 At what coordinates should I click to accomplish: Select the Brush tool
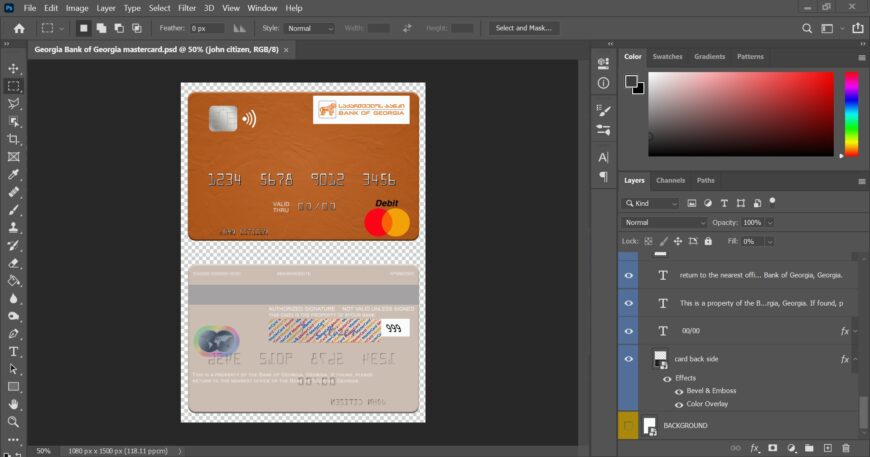[13, 210]
